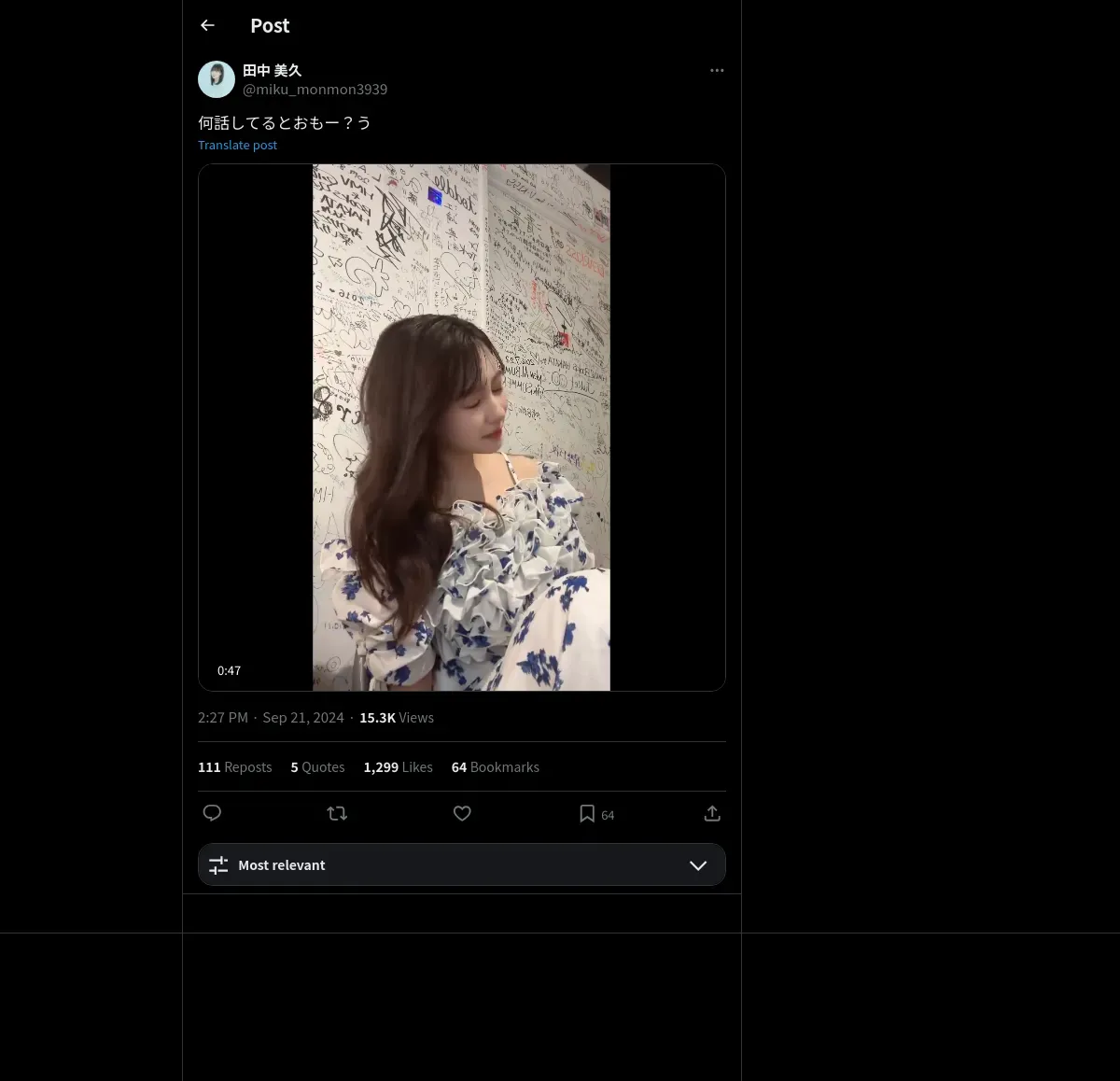Open the 64 Bookmarks count

tap(495, 767)
